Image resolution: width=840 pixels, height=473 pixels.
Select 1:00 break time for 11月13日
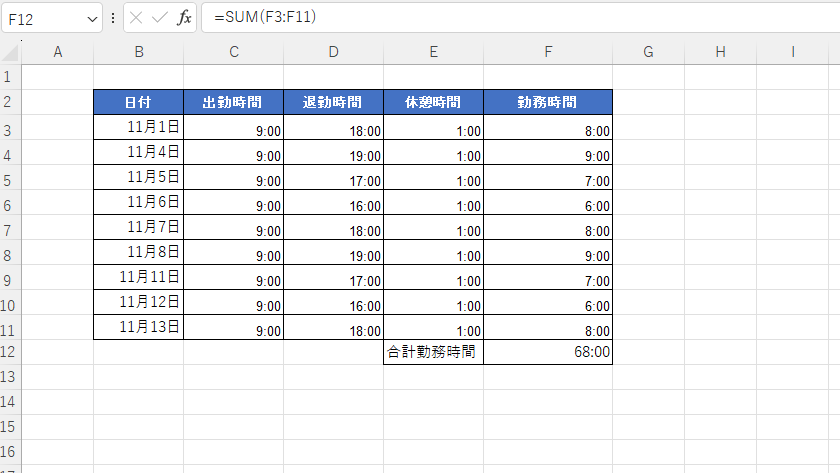pos(433,327)
